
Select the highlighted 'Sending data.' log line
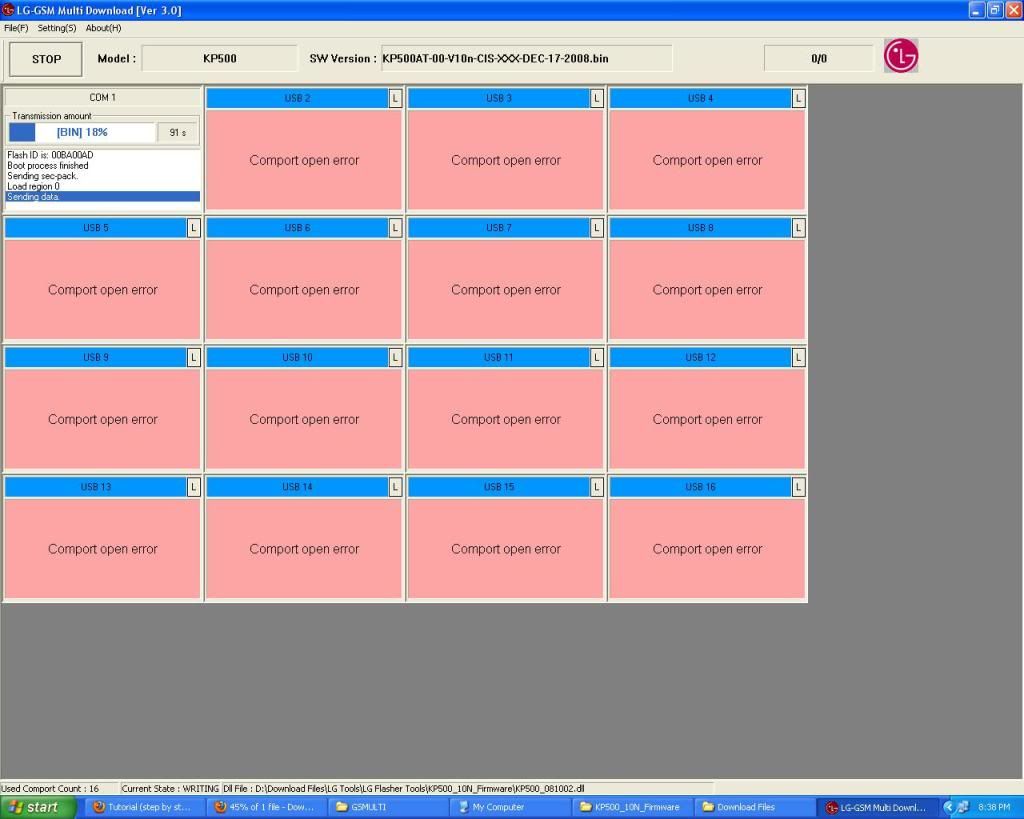pos(103,197)
